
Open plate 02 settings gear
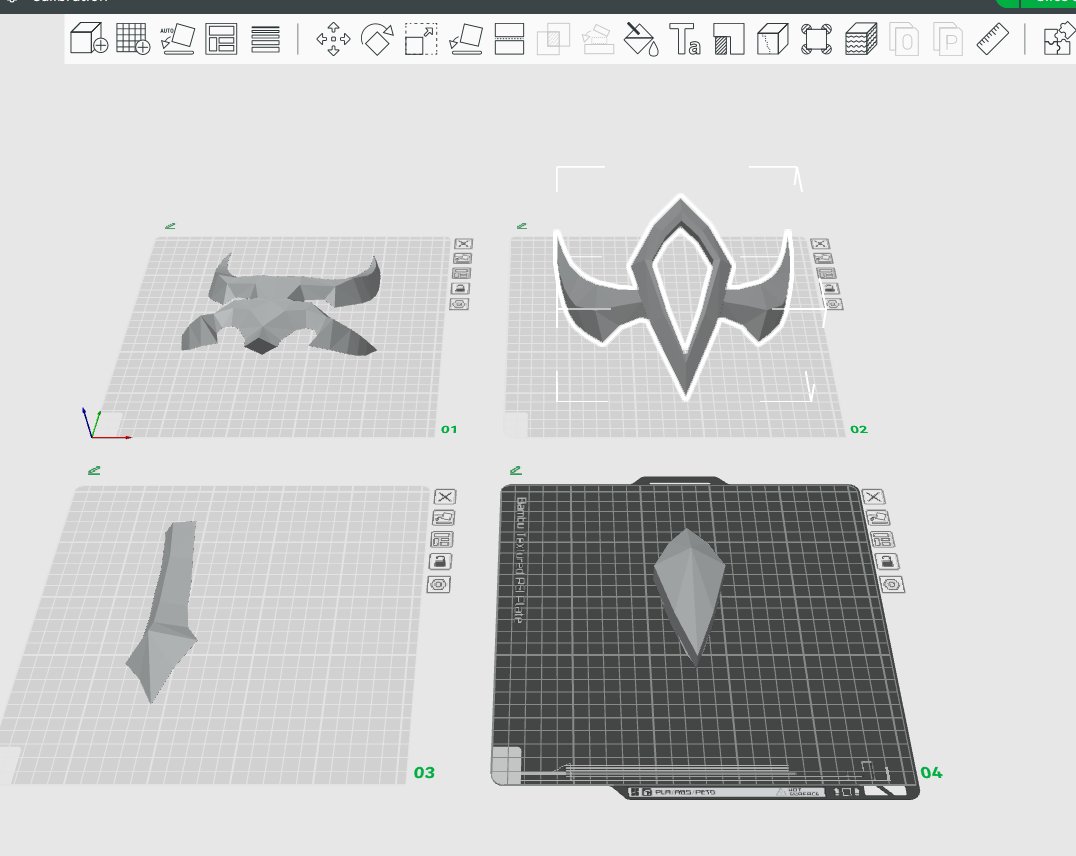pyautogui.click(x=833, y=303)
